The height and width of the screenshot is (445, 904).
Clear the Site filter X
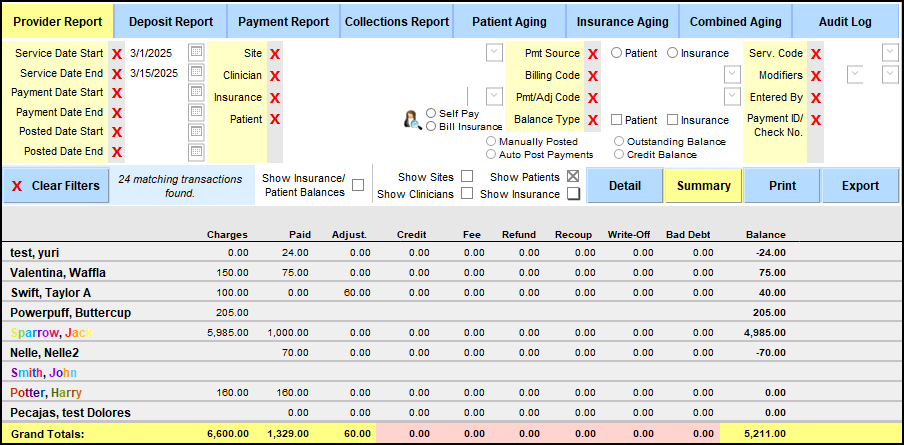275,54
